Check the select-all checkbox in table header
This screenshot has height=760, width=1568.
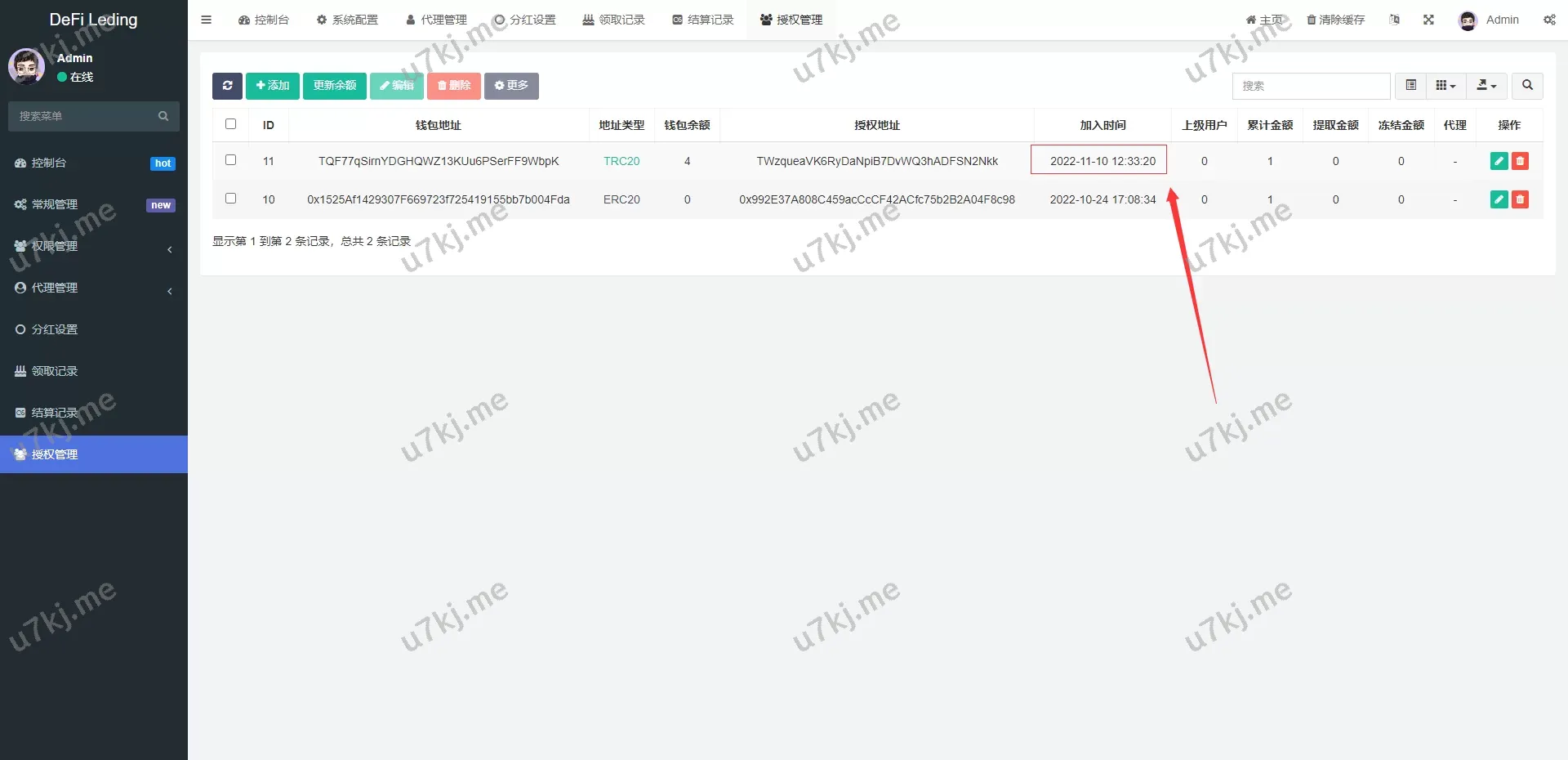coord(230,124)
